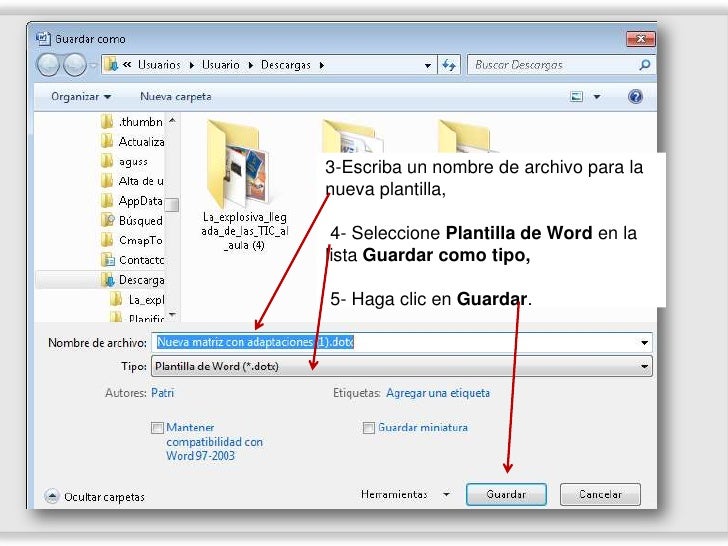This screenshot has width=728, height=546.
Task: Click the Cancelar button
Action: 600,494
